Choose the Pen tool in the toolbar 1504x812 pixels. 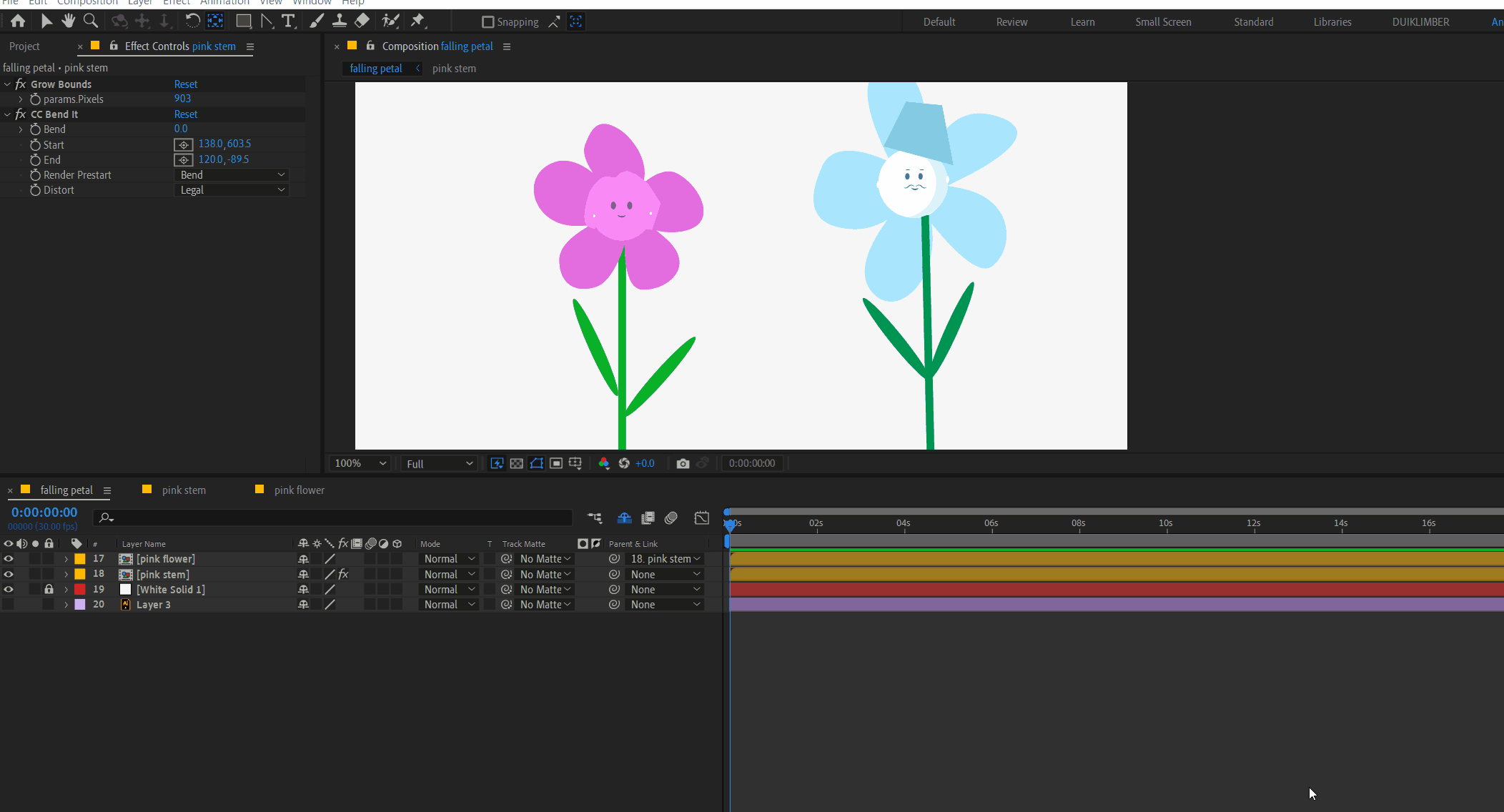click(267, 21)
